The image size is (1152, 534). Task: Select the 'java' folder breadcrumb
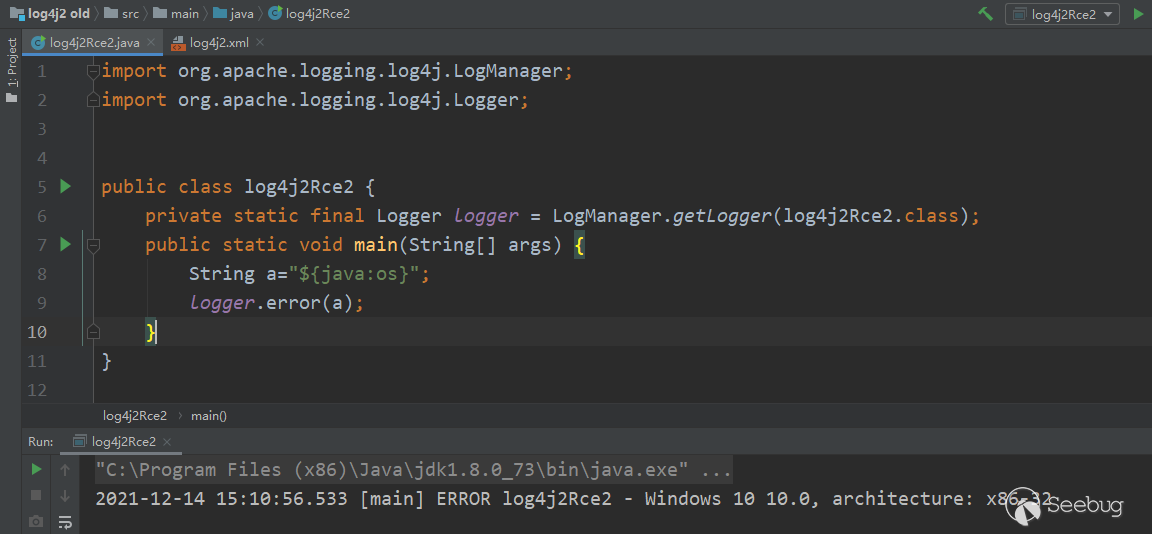point(233,13)
